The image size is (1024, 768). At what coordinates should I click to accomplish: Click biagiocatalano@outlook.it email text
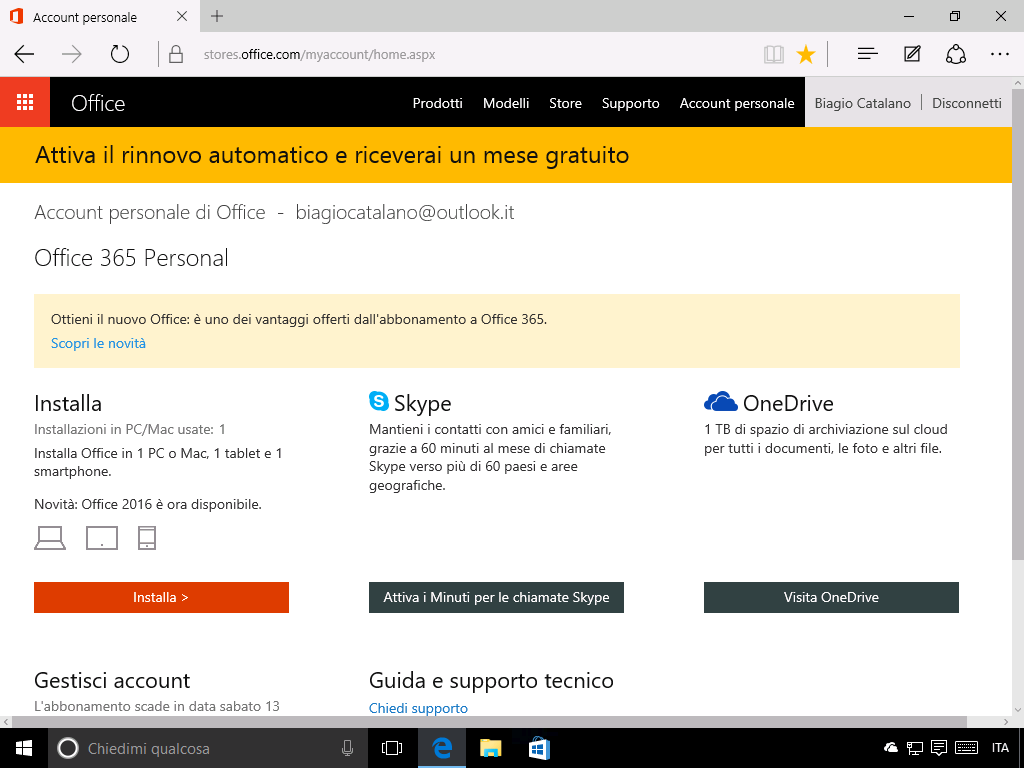[x=405, y=213]
